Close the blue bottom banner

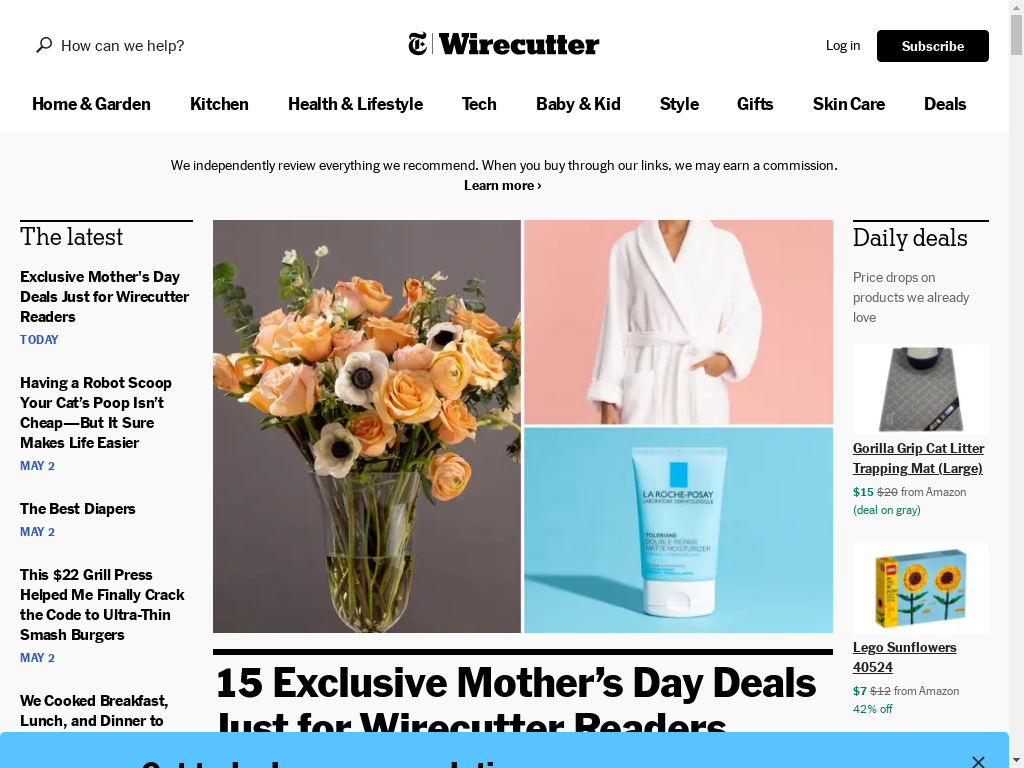pos(978,761)
